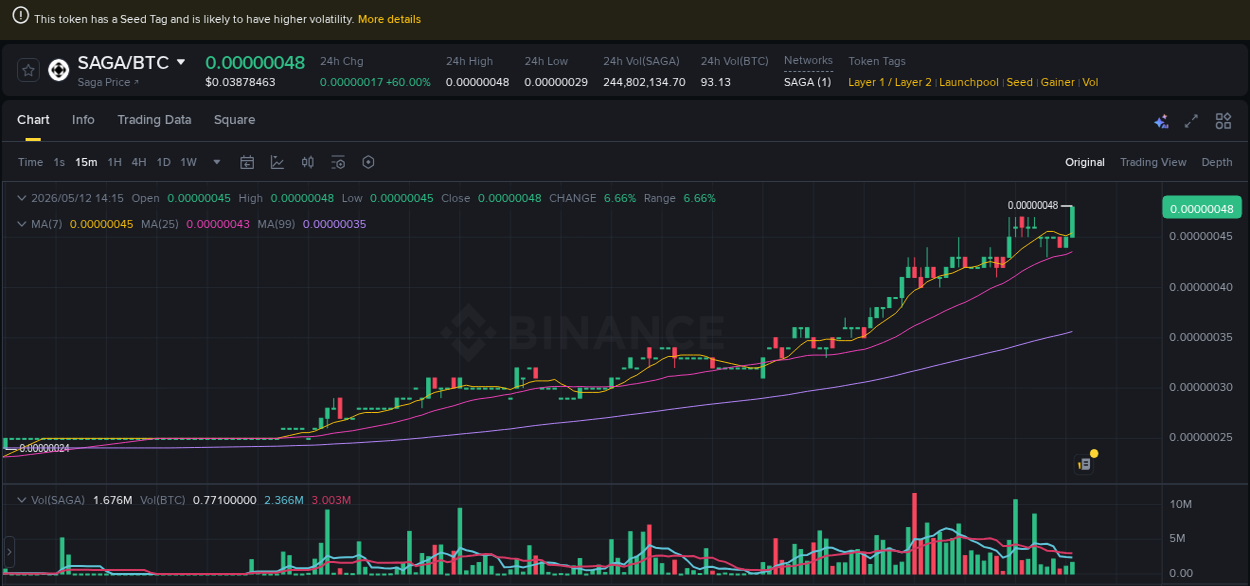1250x586 pixels.
Task: Open the Saga Price link
Action: pos(109,82)
